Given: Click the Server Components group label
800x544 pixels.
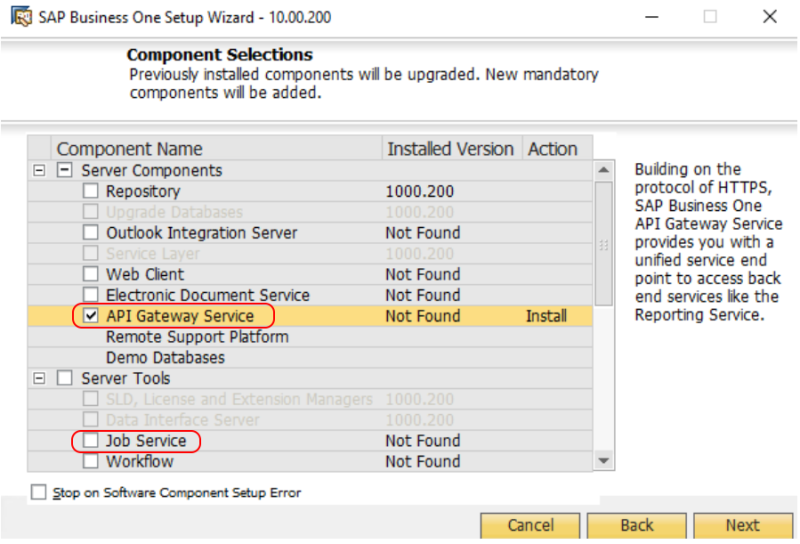Looking at the screenshot, I should (x=152, y=170).
